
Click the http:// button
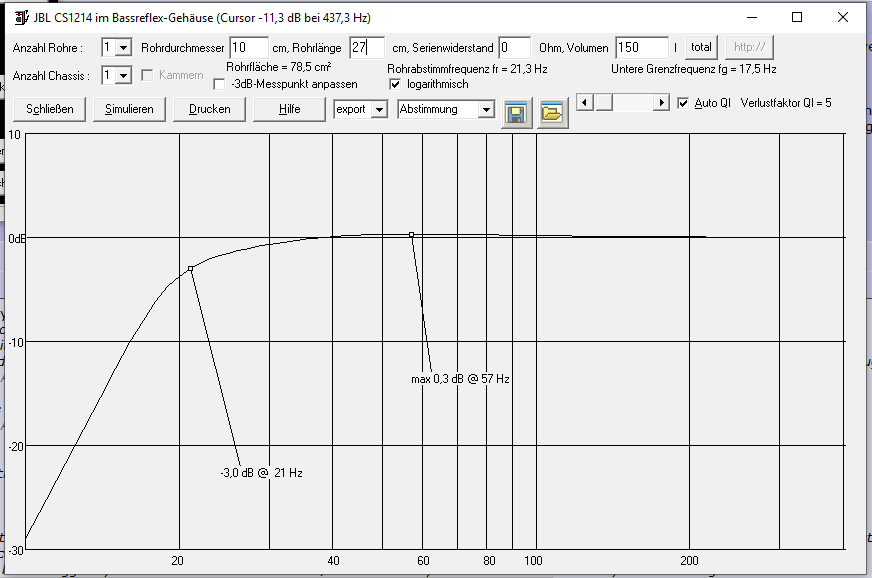749,47
